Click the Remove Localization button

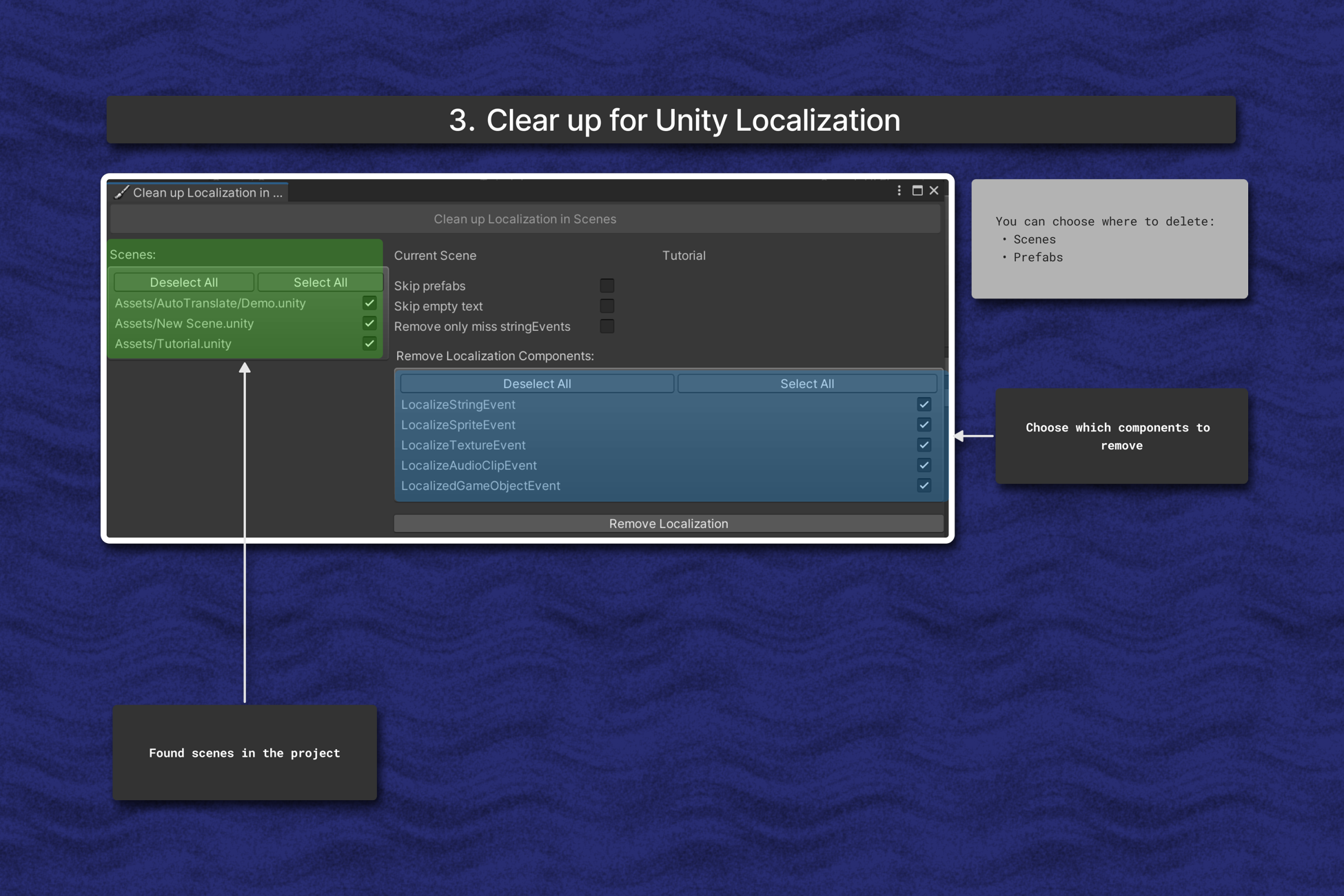[668, 524]
